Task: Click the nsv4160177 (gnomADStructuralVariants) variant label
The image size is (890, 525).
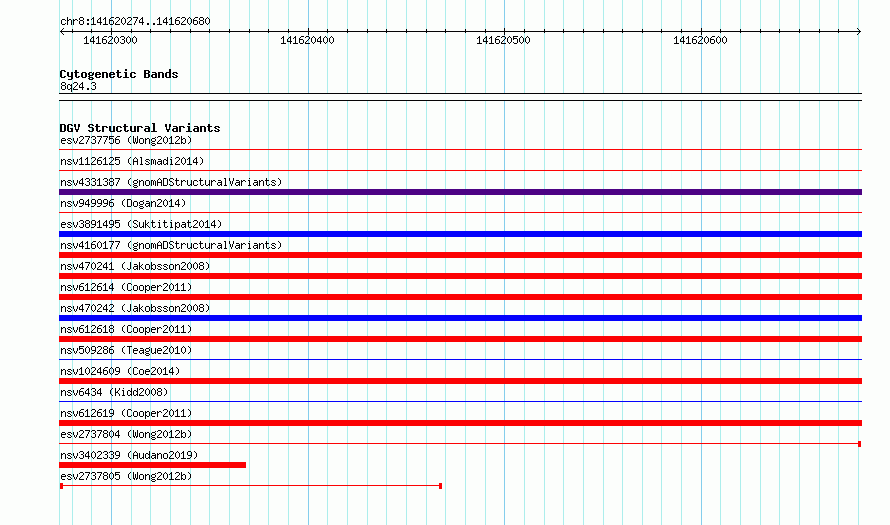Action: pyautogui.click(x=171, y=245)
